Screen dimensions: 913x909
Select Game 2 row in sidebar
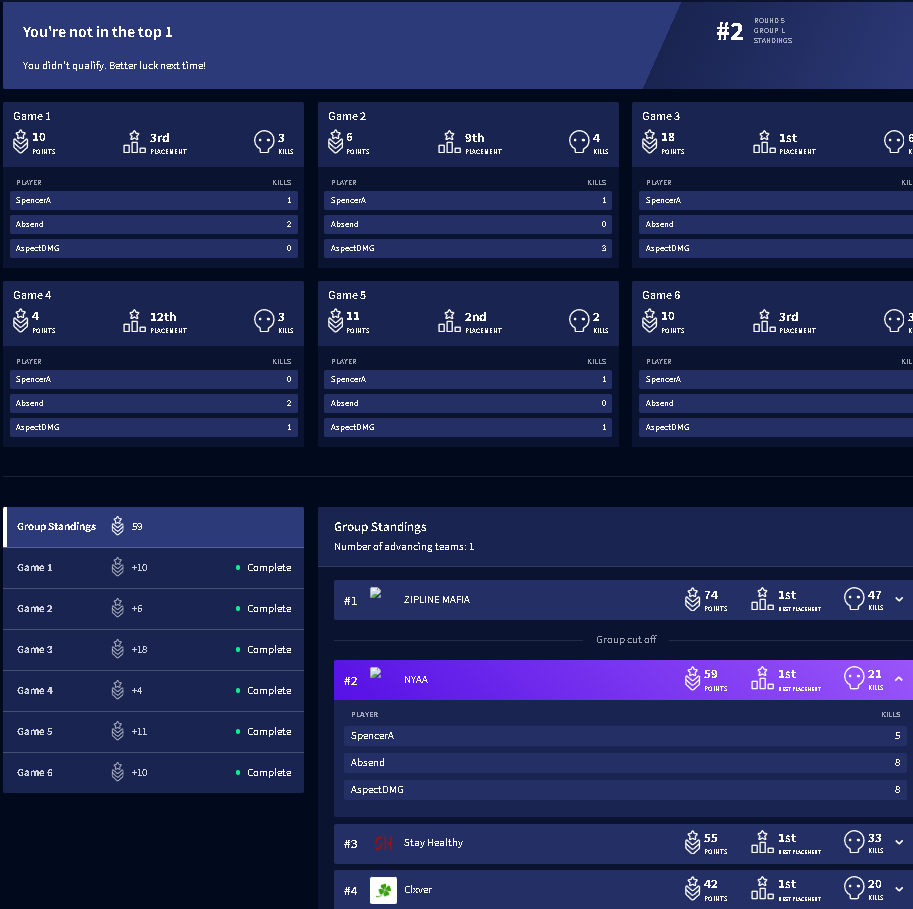pos(154,609)
